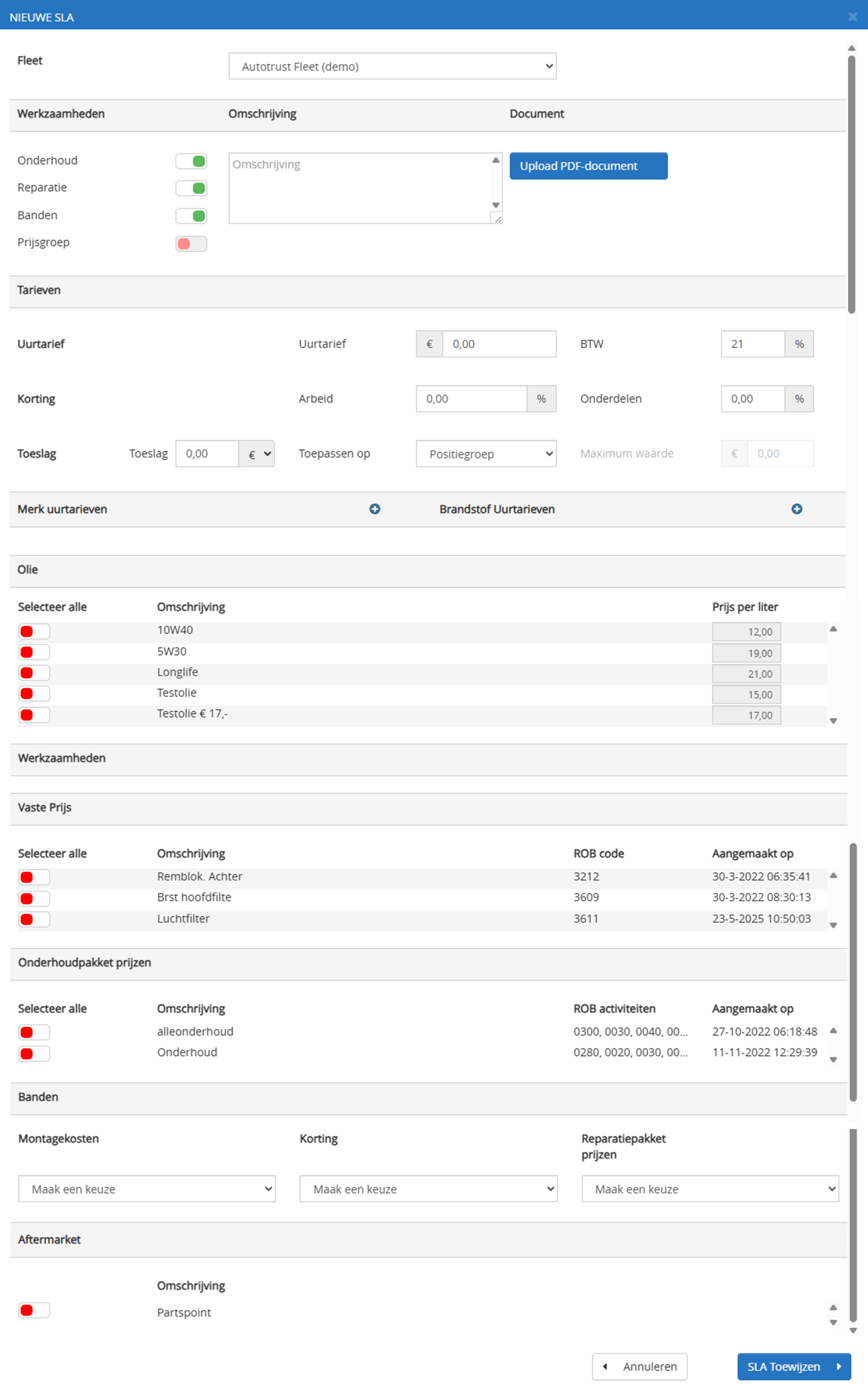Add a Brandstof Uurtarieven entry with plus icon
868x1385 pixels.
point(796,509)
